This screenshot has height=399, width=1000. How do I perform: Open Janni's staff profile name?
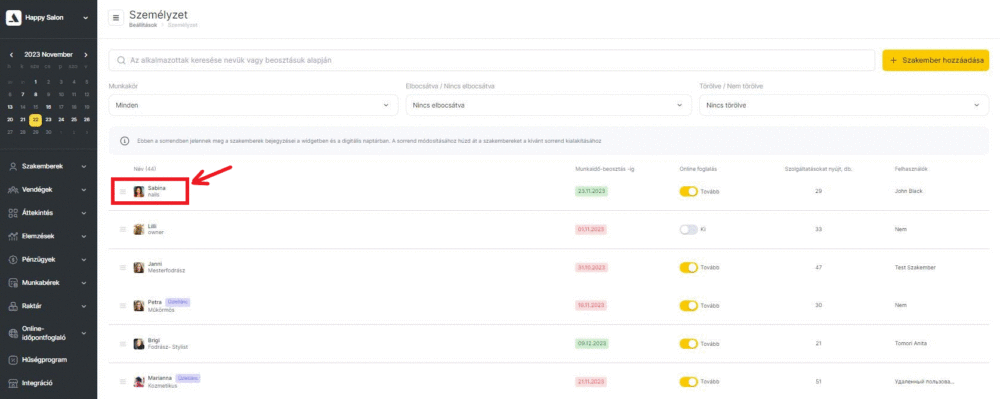click(155, 264)
